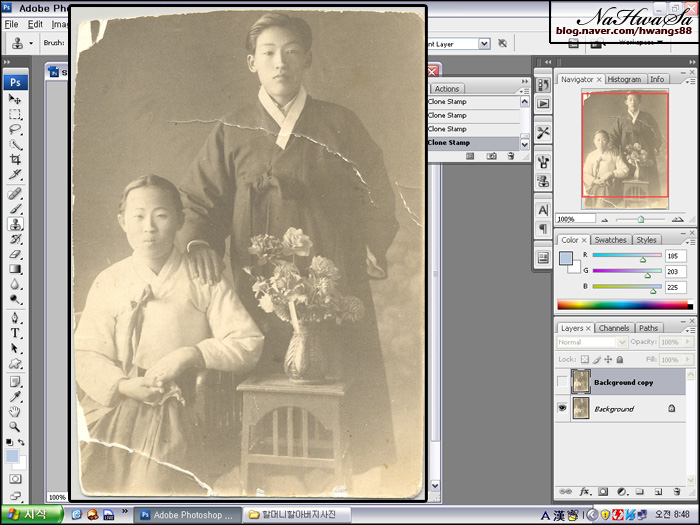
Task: Activate the Zoom tool magnifier
Action: 15,426
